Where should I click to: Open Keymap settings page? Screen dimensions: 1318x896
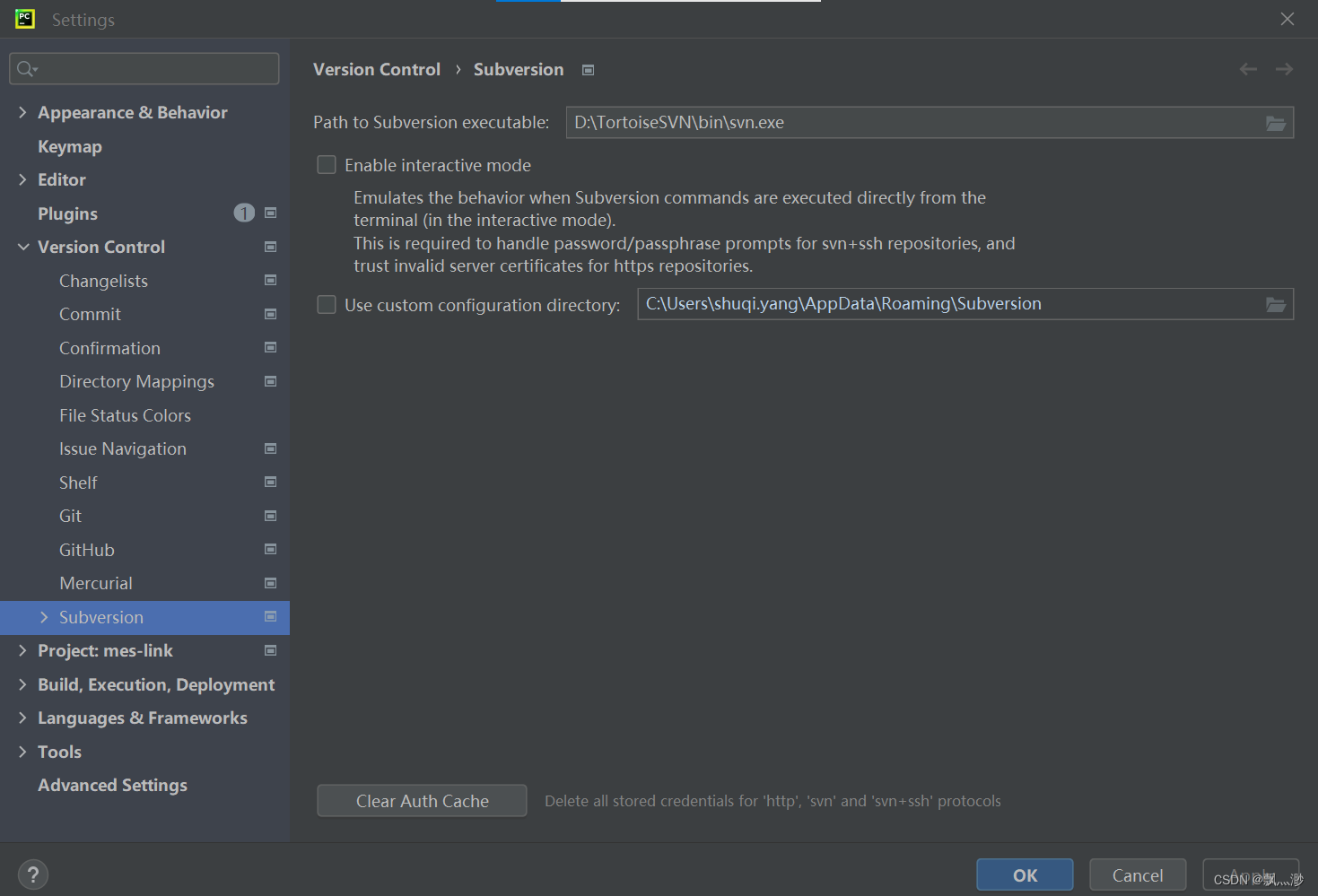coord(70,146)
